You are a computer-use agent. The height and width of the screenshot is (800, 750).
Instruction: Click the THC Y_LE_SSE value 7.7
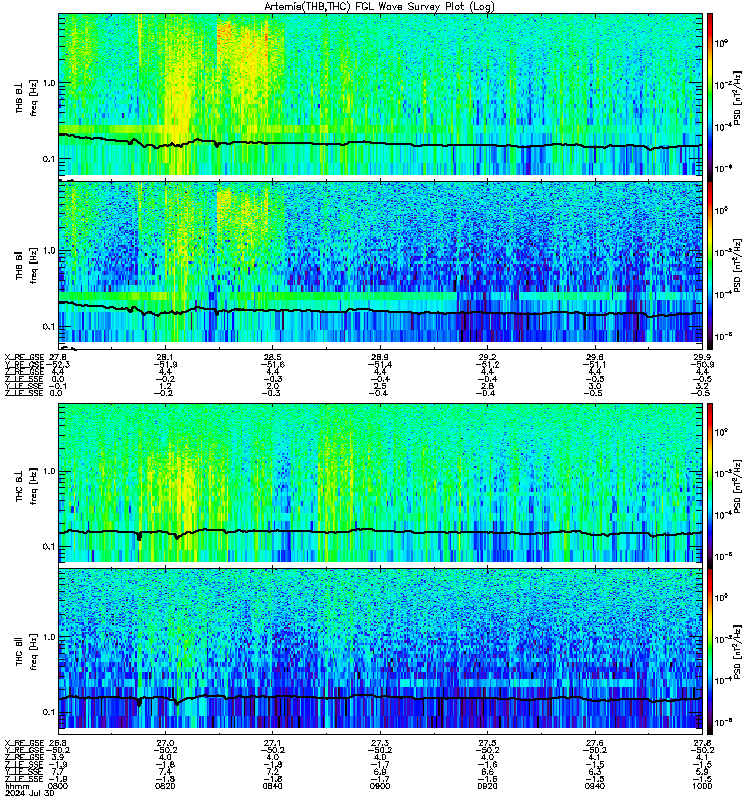(58, 772)
